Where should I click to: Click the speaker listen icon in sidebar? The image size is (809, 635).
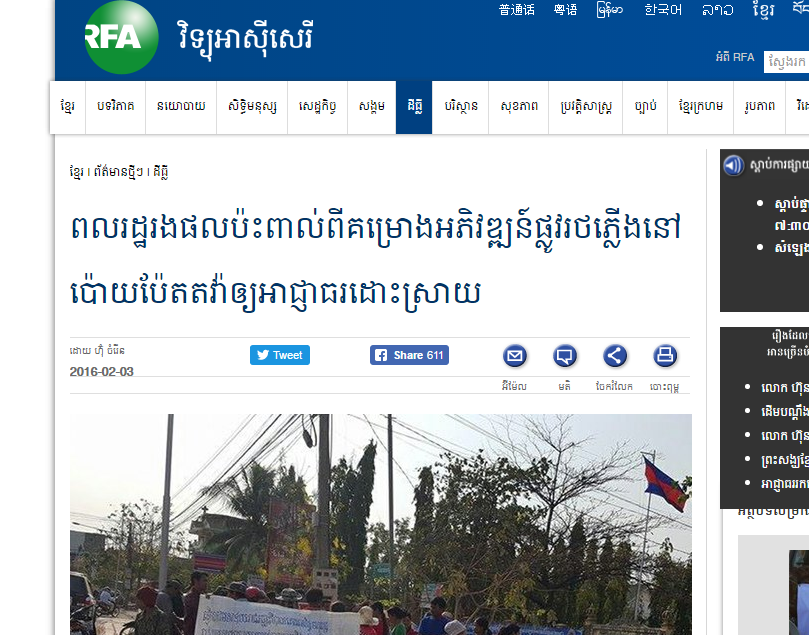pos(733,166)
